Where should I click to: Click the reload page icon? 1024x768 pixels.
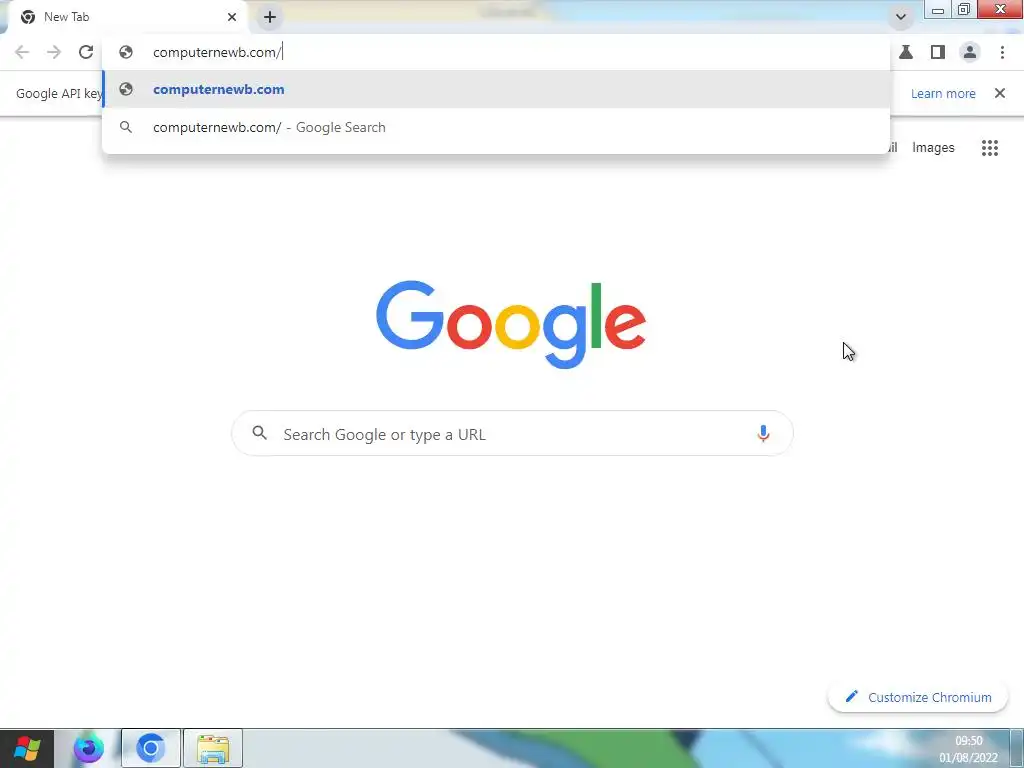86,52
